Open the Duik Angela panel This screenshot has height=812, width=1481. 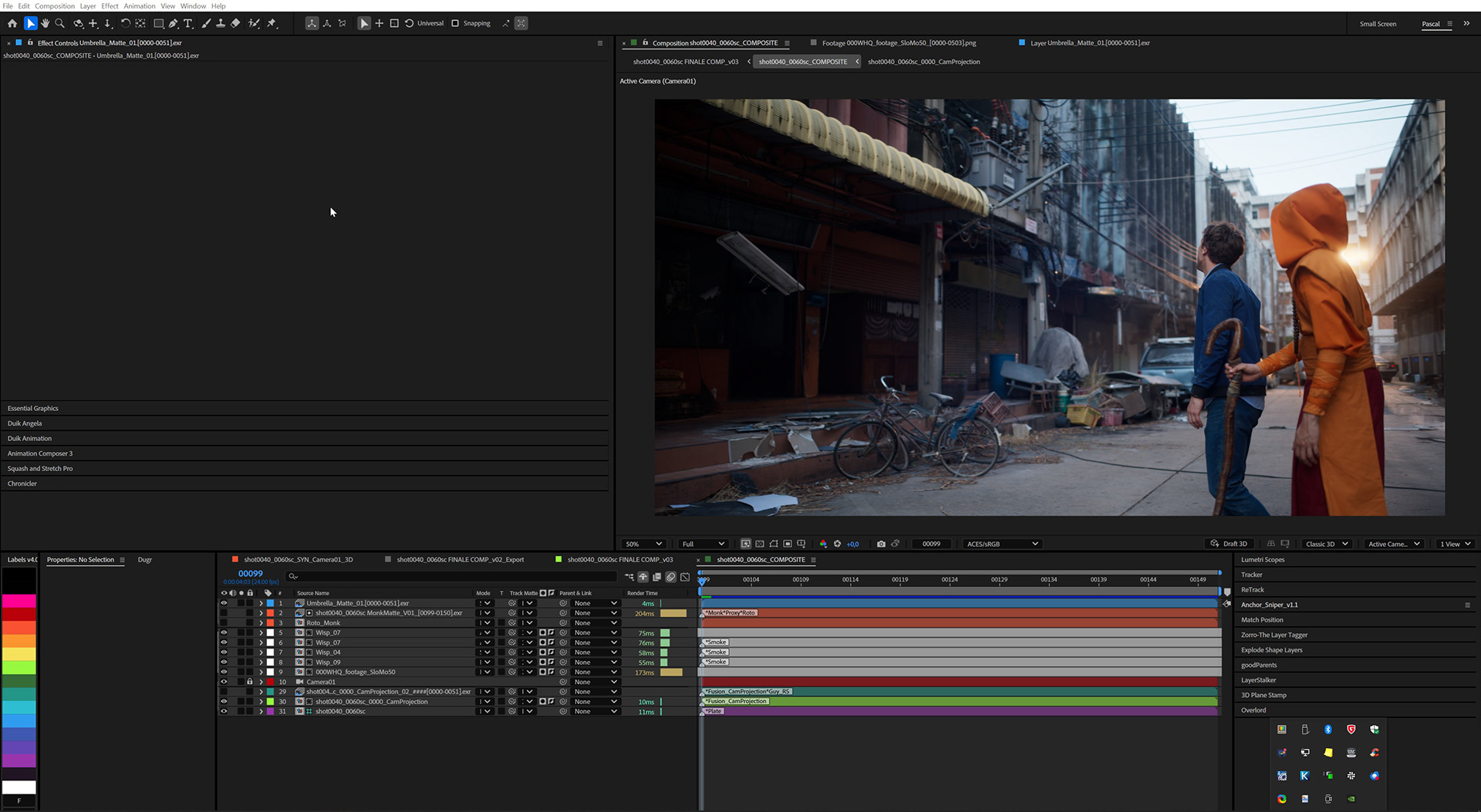pyautogui.click(x=25, y=423)
